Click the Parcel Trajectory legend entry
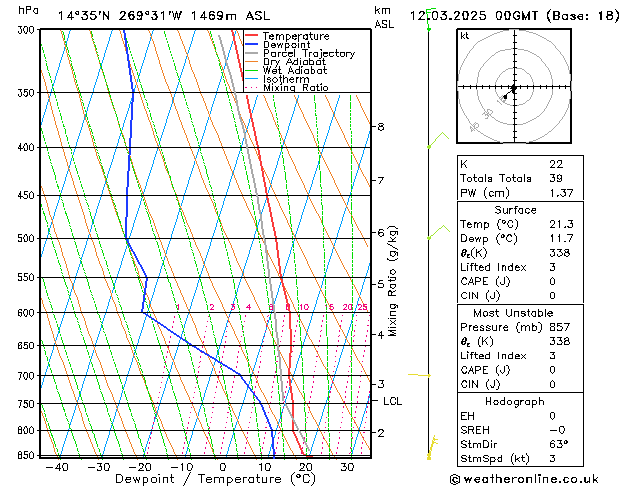 click(308, 54)
